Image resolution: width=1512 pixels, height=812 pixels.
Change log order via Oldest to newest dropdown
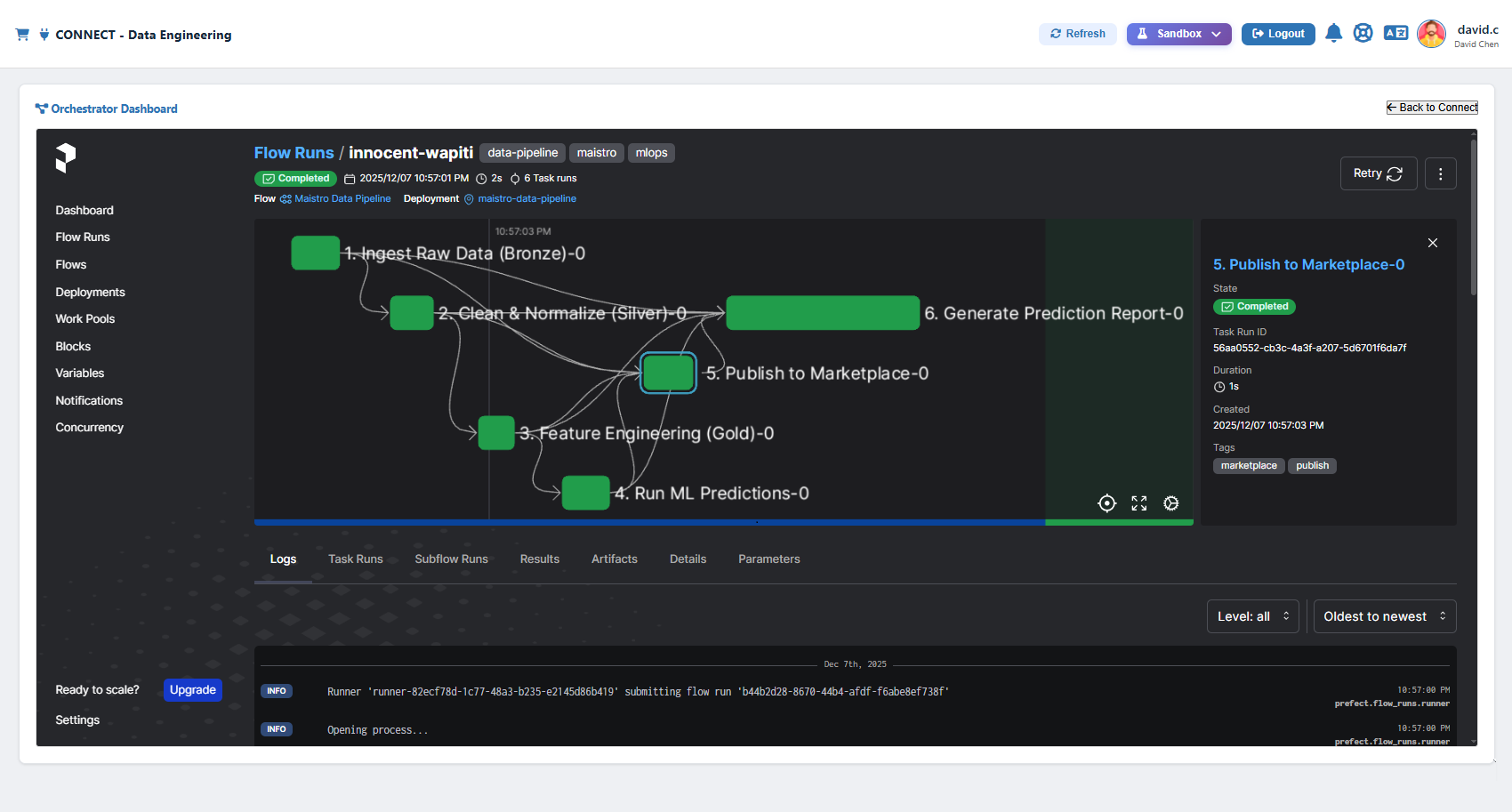point(1384,615)
